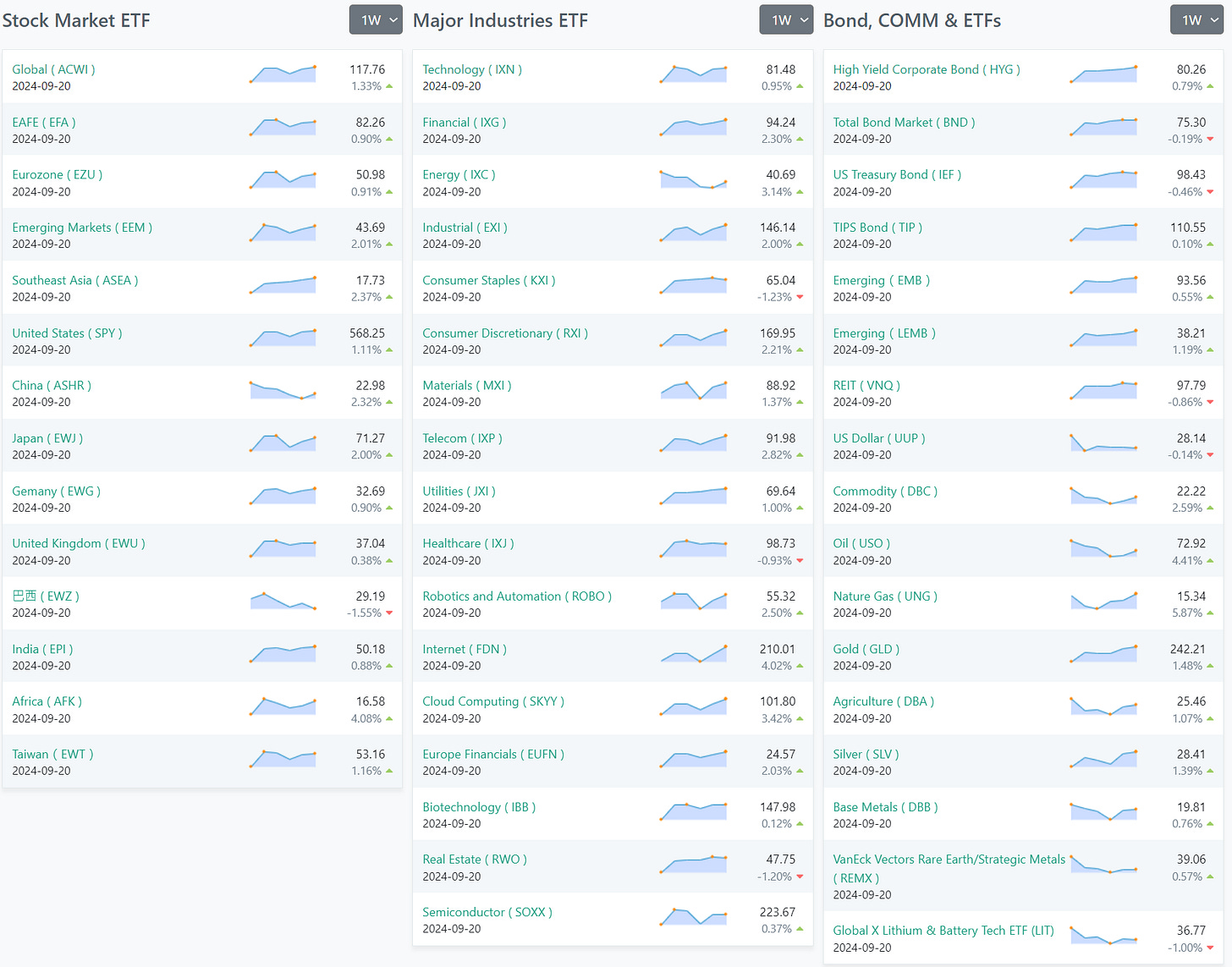This screenshot has height=967, width=1232.
Task: Open India ( EPI ) ETF link
Action: [x=42, y=649]
